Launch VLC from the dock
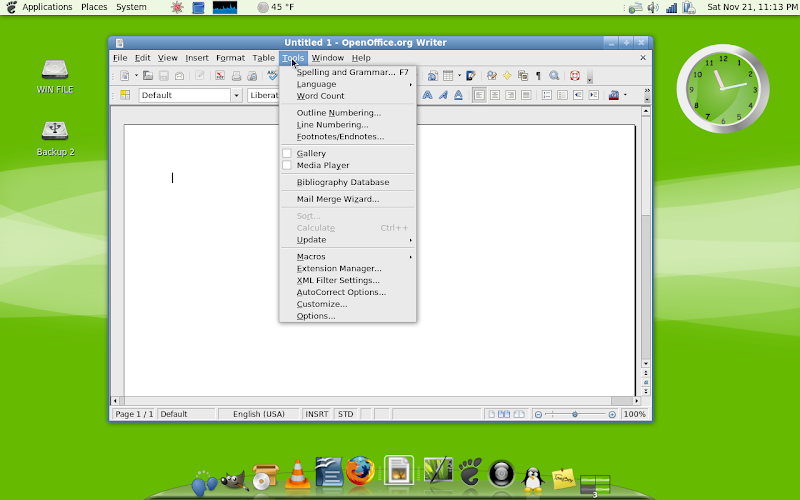Image resolution: width=800 pixels, height=500 pixels. 297,474
